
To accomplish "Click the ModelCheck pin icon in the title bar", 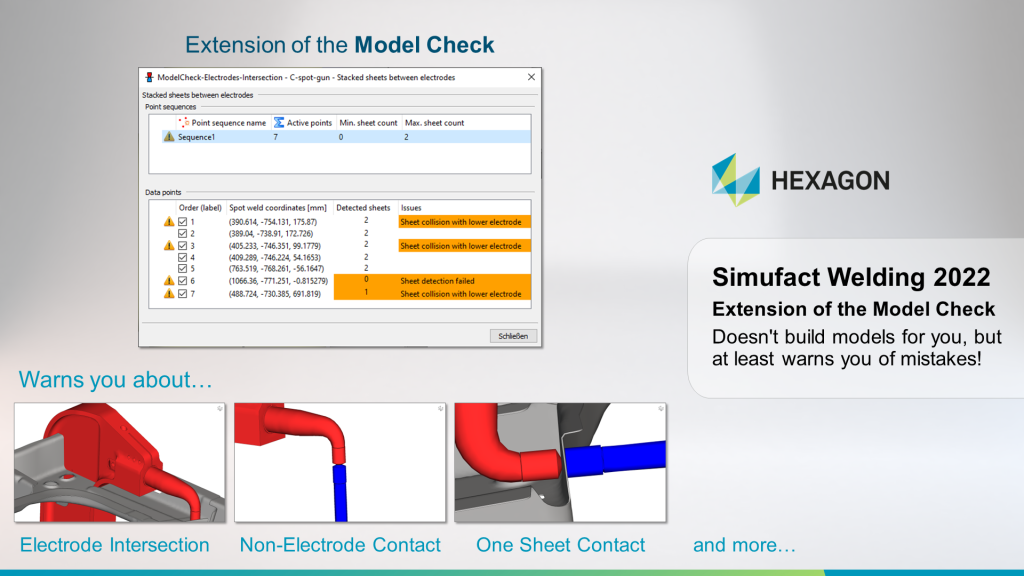I will 149,78.
